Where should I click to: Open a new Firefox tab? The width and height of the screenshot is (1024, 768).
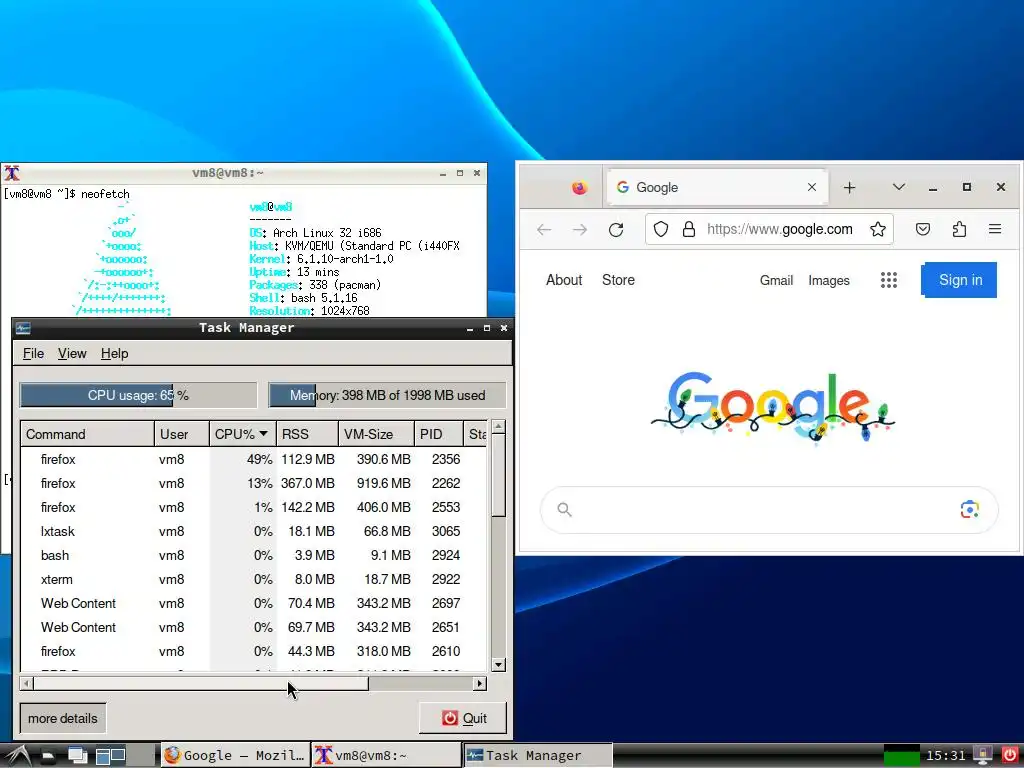(849, 188)
